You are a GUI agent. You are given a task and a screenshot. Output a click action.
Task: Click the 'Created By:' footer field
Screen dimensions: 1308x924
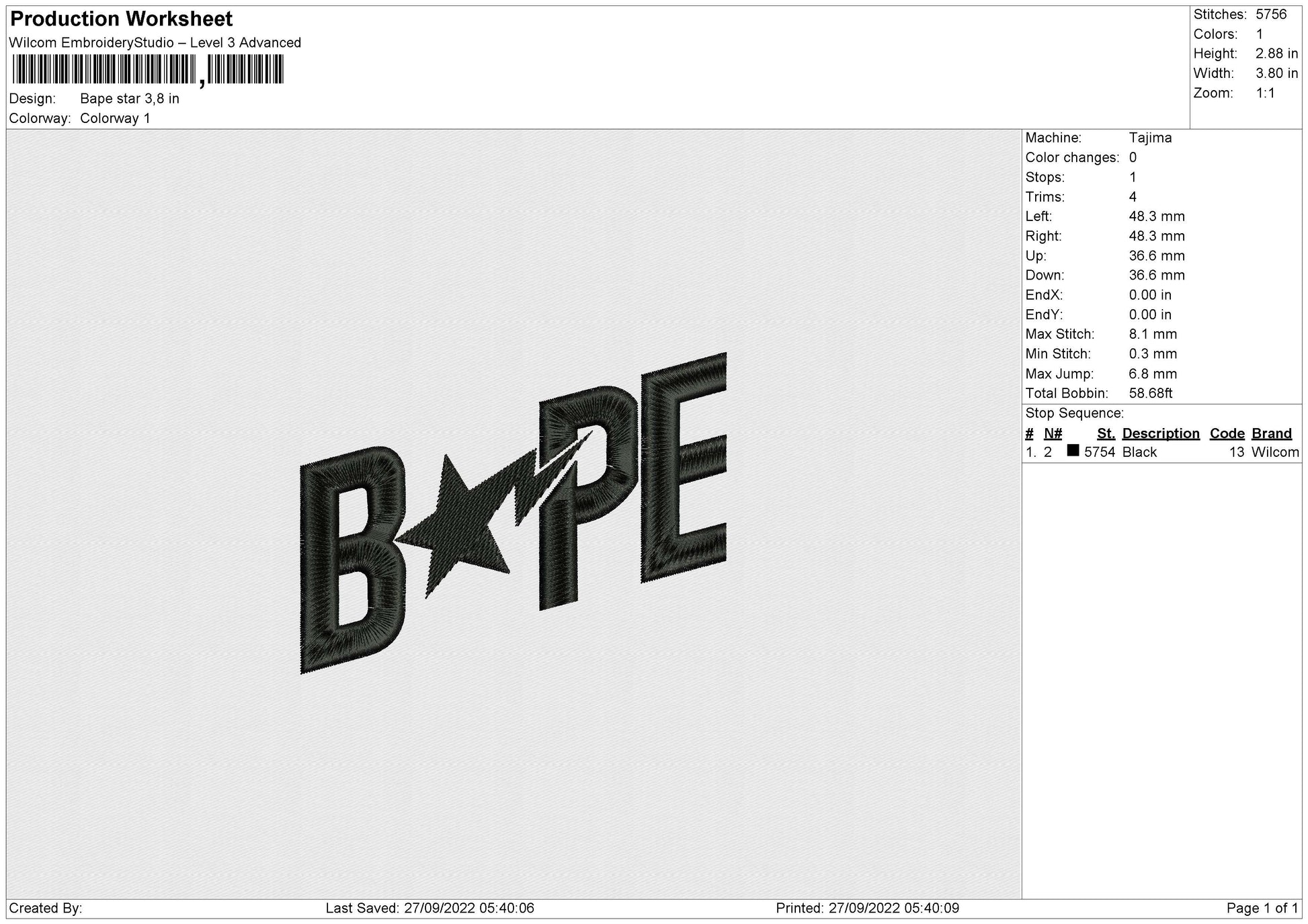click(x=46, y=909)
